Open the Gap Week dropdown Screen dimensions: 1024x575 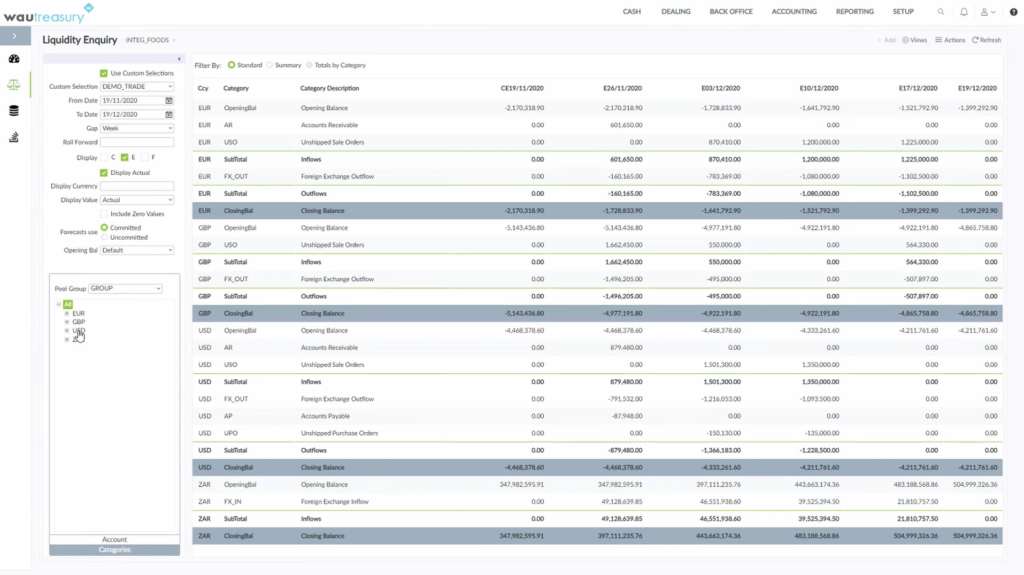(137, 128)
